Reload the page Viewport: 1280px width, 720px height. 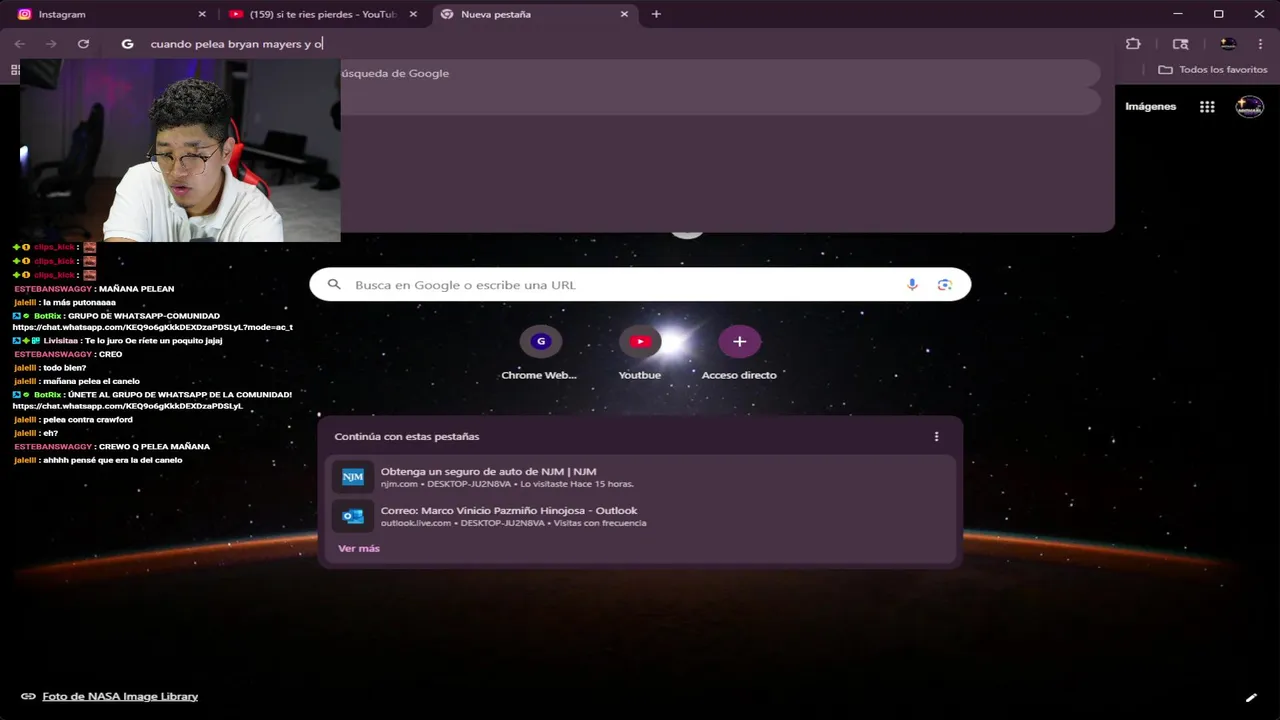click(x=83, y=44)
